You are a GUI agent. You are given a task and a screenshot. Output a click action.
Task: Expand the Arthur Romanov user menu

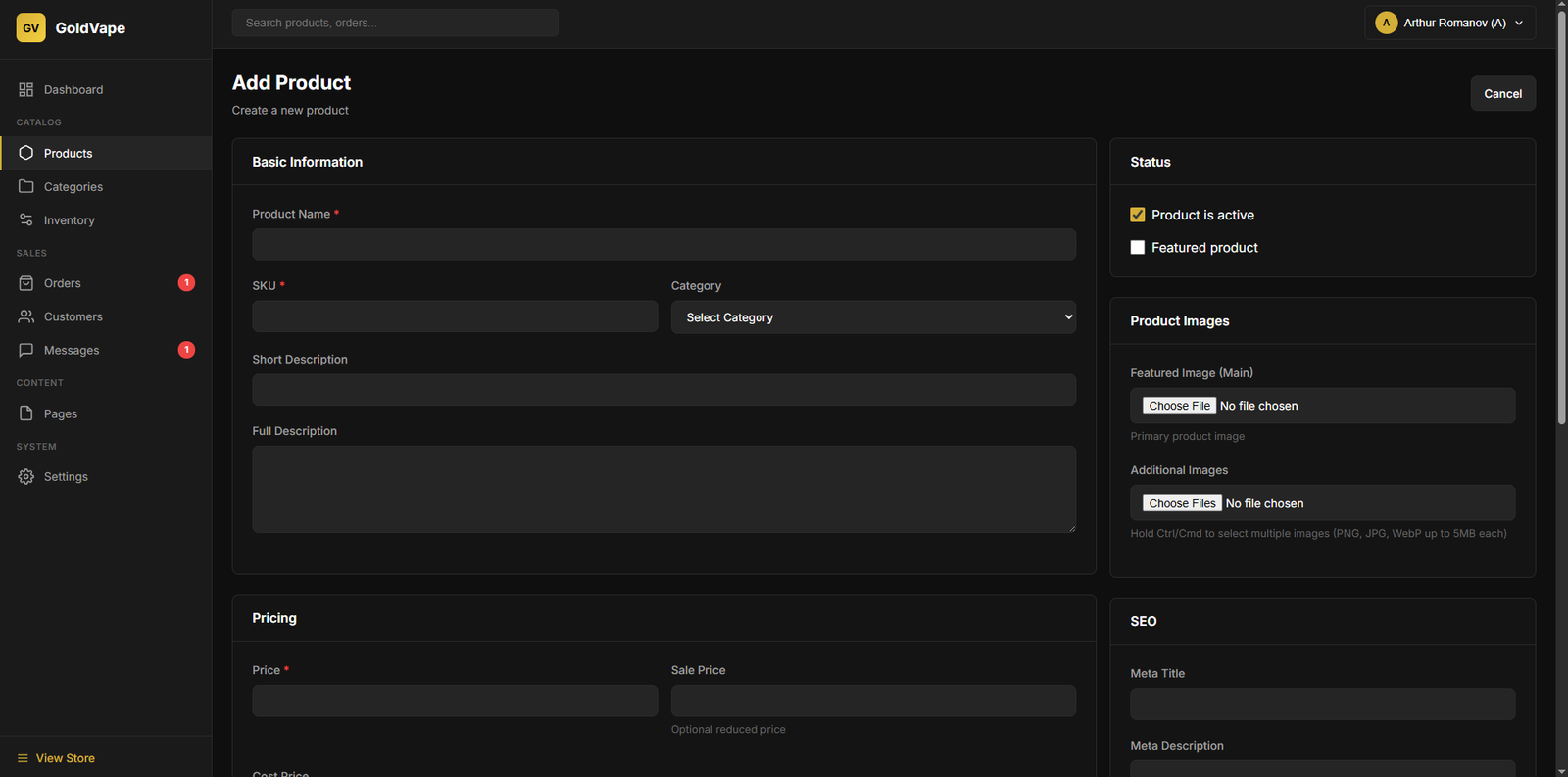pyautogui.click(x=1448, y=23)
